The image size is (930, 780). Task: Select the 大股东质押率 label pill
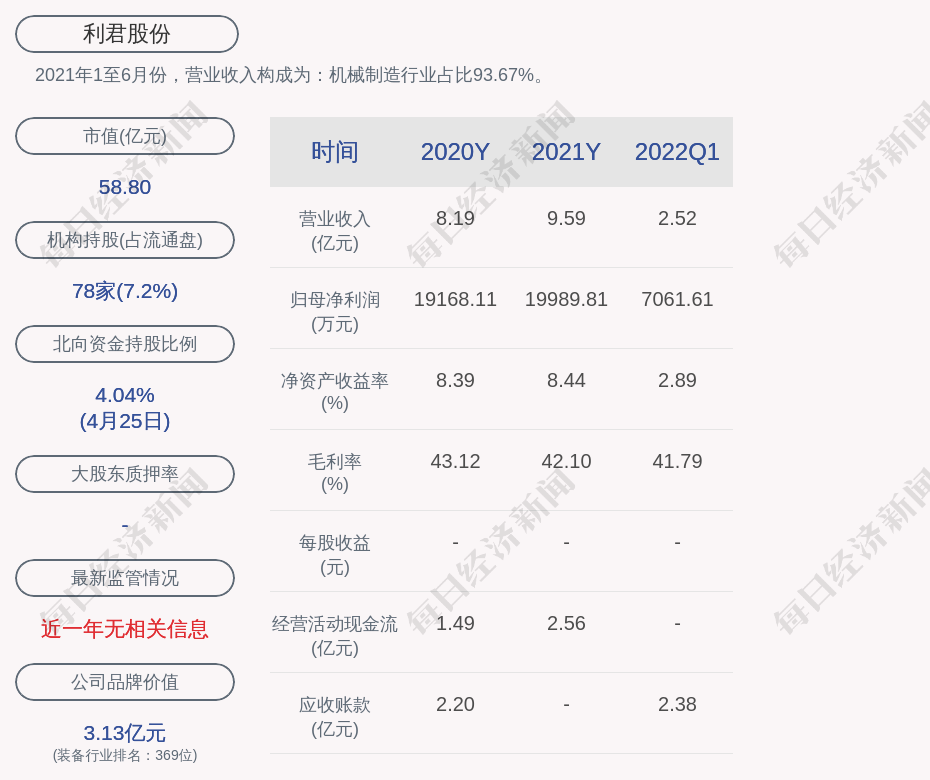pyautogui.click(x=125, y=474)
